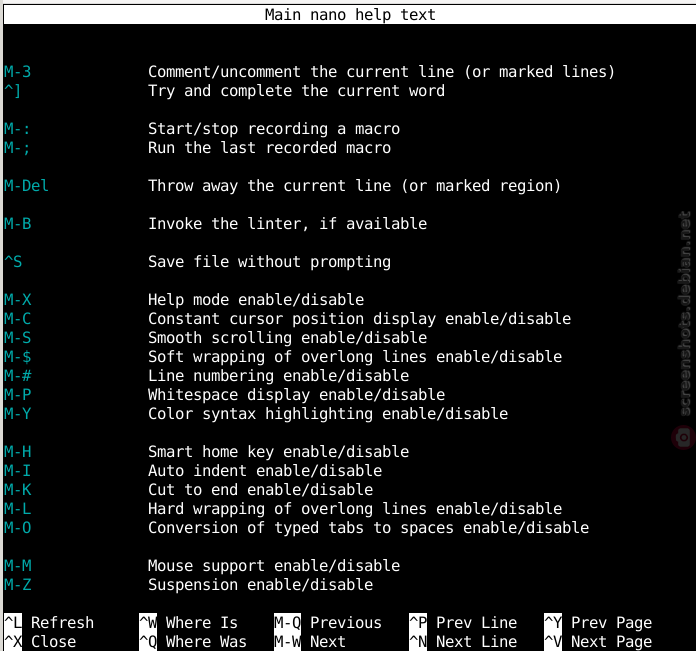Click M-W Next in the bottom bar
Image resolution: width=696 pixels, height=651 pixels.
click(309, 642)
